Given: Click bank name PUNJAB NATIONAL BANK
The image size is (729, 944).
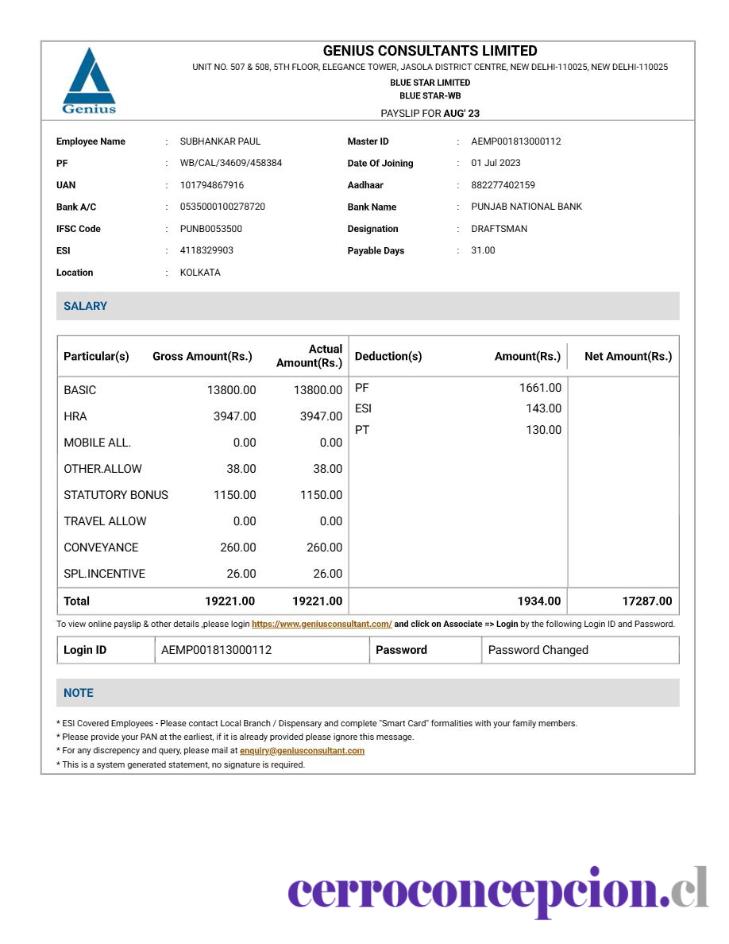Looking at the screenshot, I should (x=526, y=206).
